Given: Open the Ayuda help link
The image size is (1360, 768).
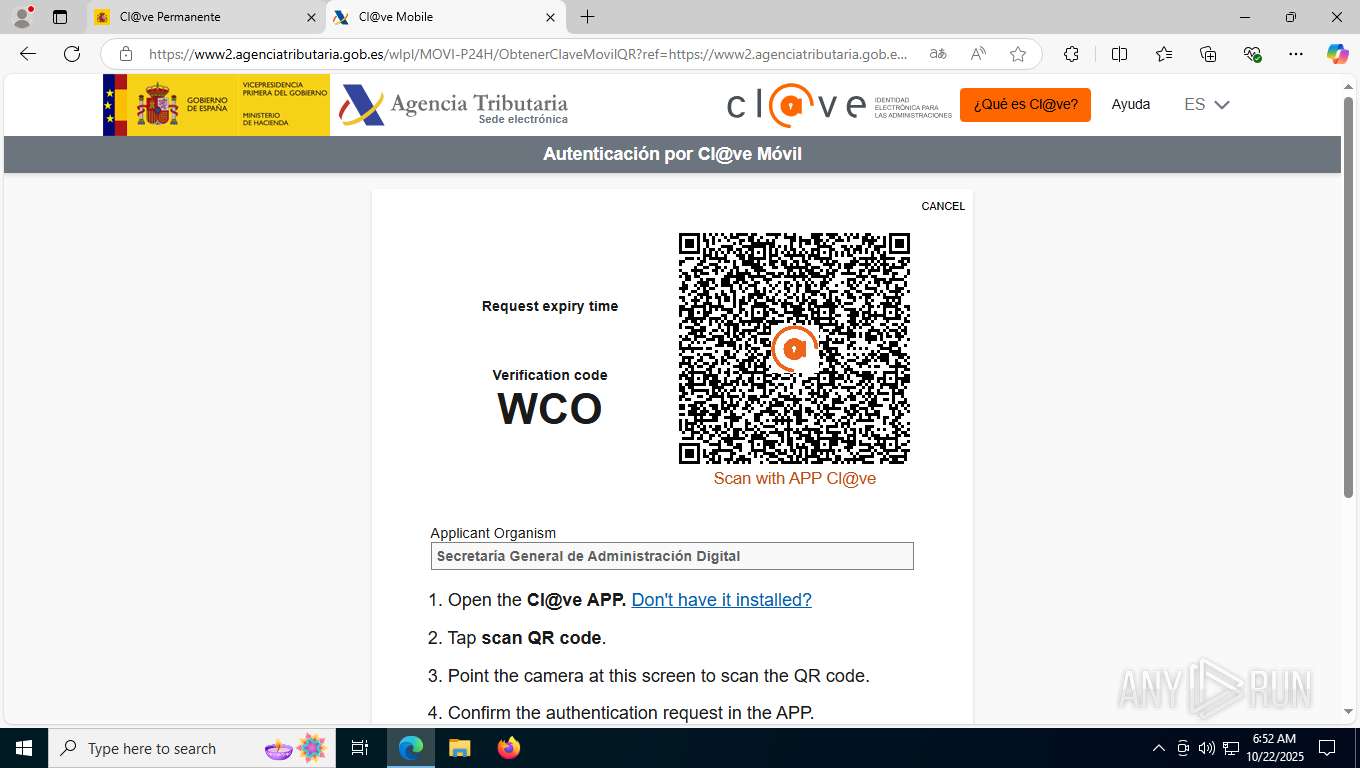Looking at the screenshot, I should click(1131, 104).
